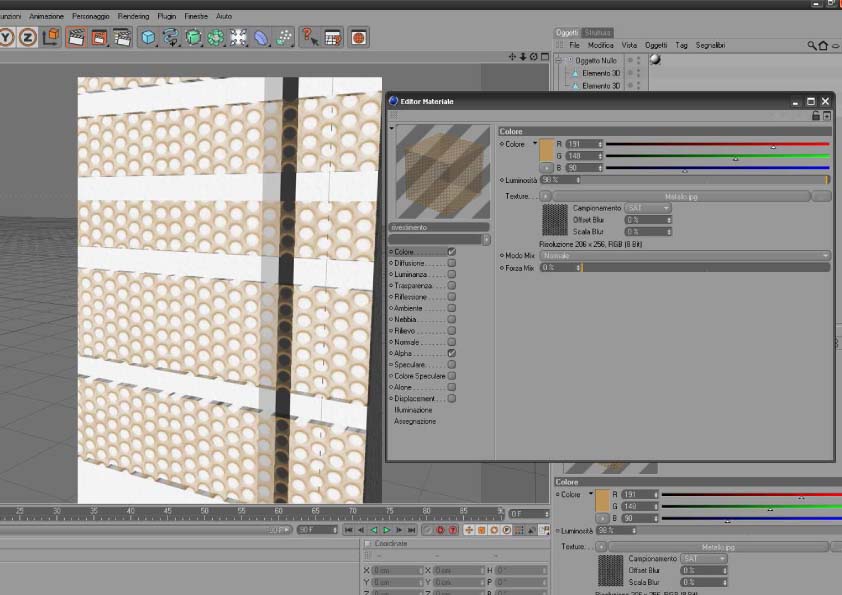842x595 pixels.
Task: Click the Z axis lock icon
Action: point(28,38)
